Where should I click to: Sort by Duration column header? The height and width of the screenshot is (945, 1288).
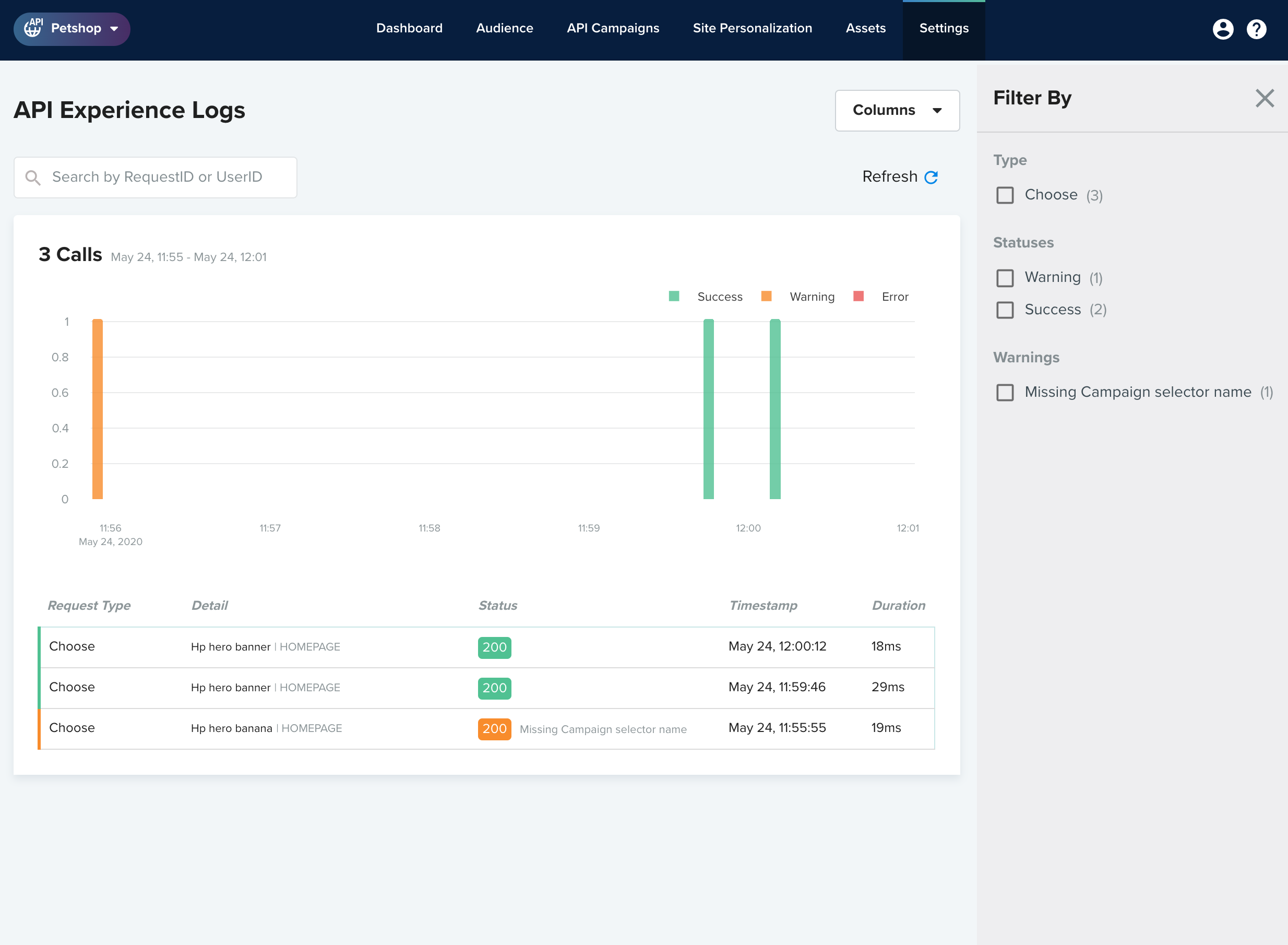pyautogui.click(x=898, y=605)
